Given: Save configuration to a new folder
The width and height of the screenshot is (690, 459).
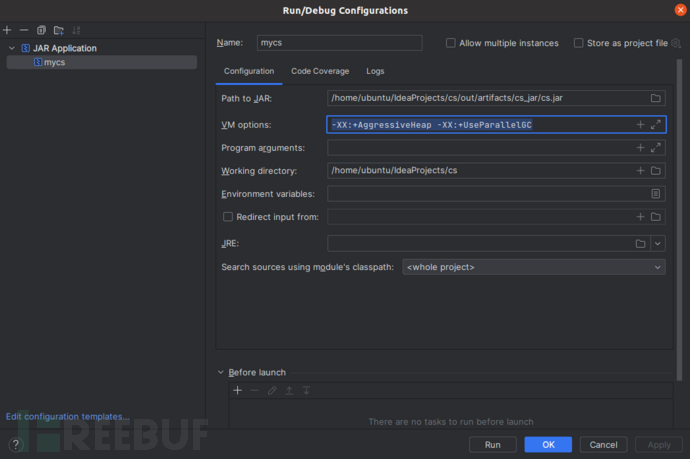Looking at the screenshot, I should tap(59, 30).
